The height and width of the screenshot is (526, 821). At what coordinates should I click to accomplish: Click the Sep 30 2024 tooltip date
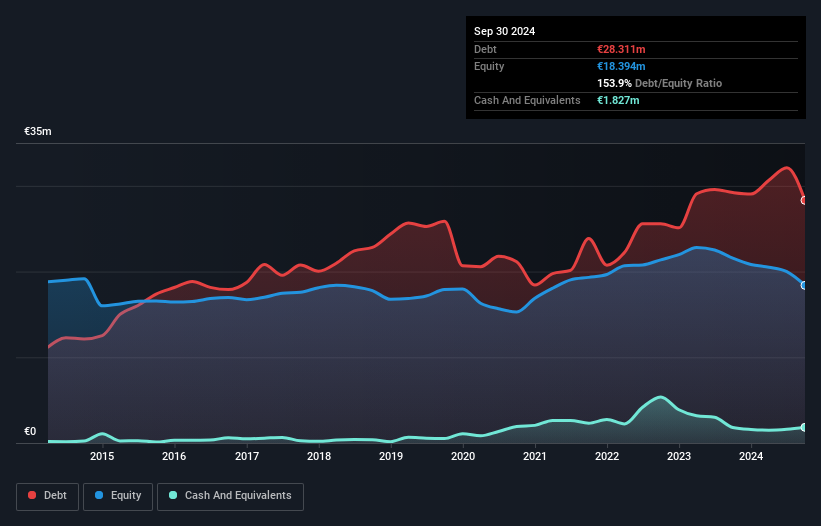[504, 31]
